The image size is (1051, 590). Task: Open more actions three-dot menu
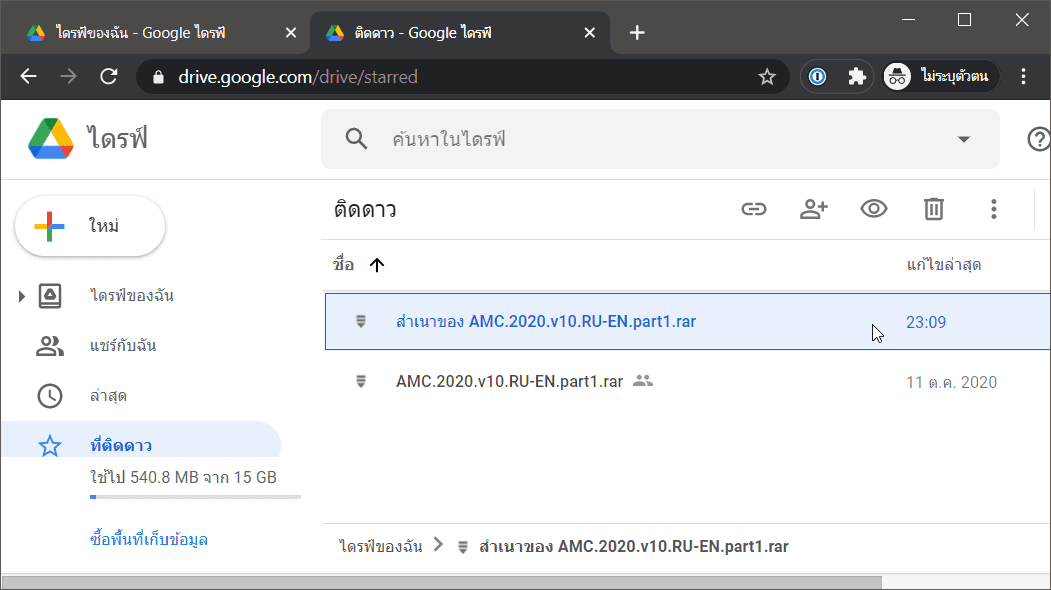click(993, 209)
